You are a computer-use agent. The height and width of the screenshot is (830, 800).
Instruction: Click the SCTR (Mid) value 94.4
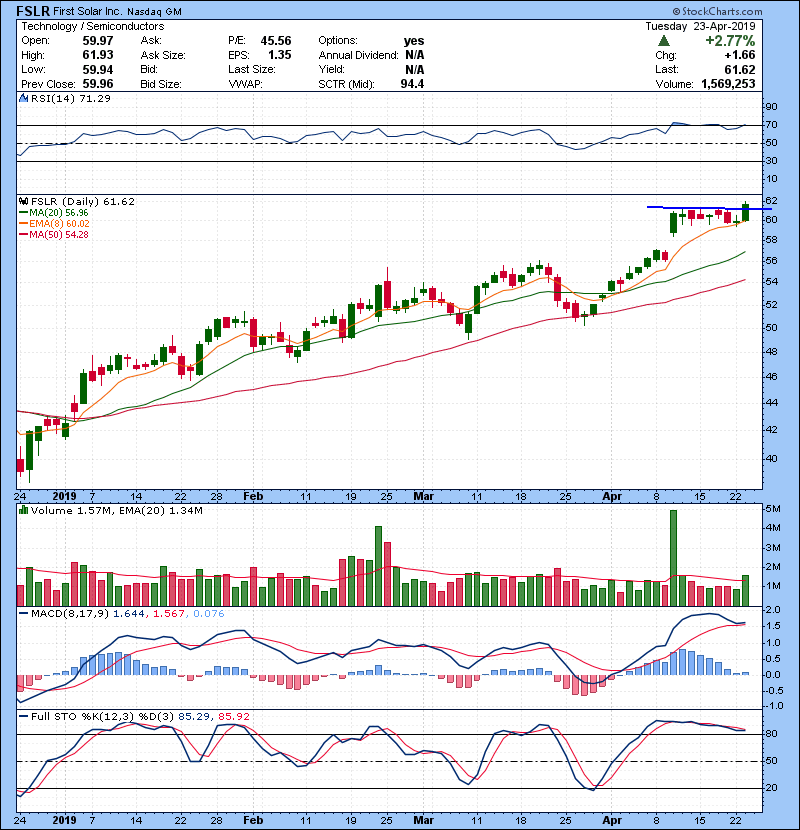pos(412,84)
